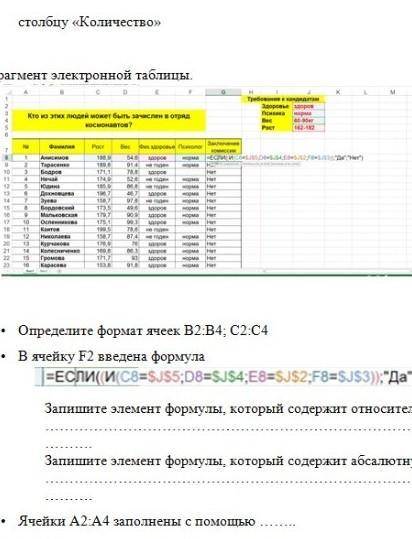Click the 'Мальковская' surname cell
The height and width of the screenshot is (539, 412).
[x=62, y=215]
